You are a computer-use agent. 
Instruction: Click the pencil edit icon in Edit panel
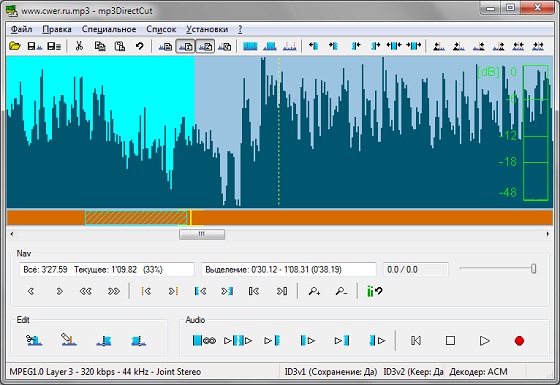[x=69, y=340]
